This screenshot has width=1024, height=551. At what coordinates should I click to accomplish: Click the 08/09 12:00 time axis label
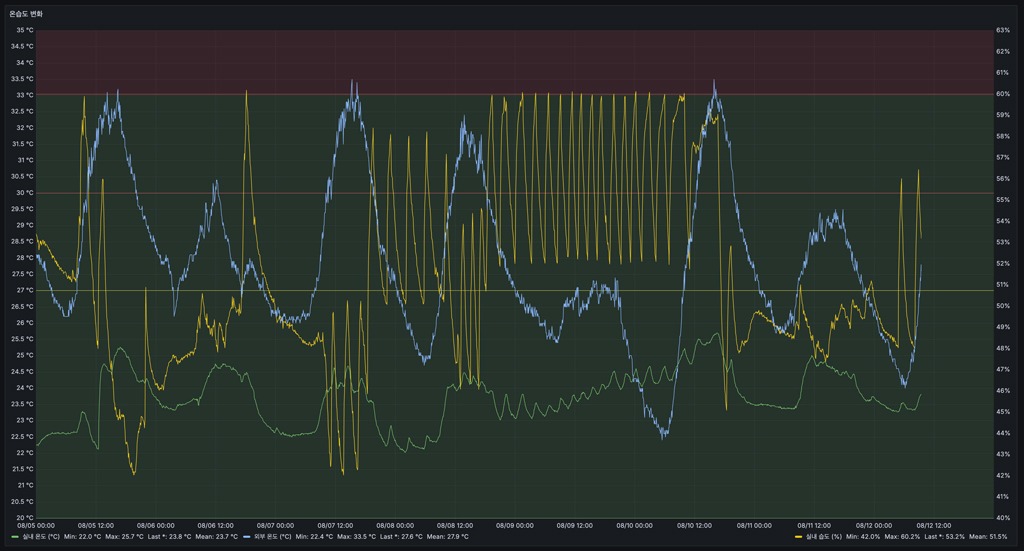click(574, 525)
